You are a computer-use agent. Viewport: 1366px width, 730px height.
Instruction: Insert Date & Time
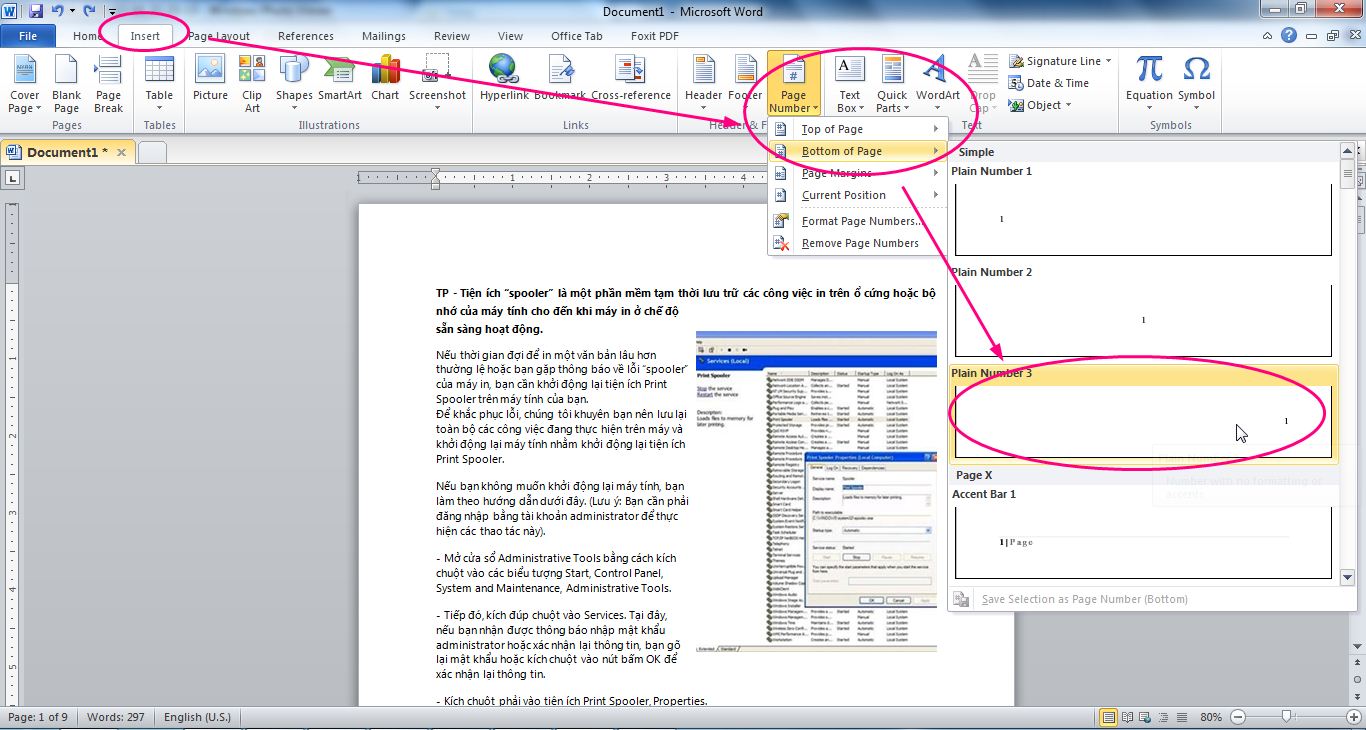click(1049, 83)
